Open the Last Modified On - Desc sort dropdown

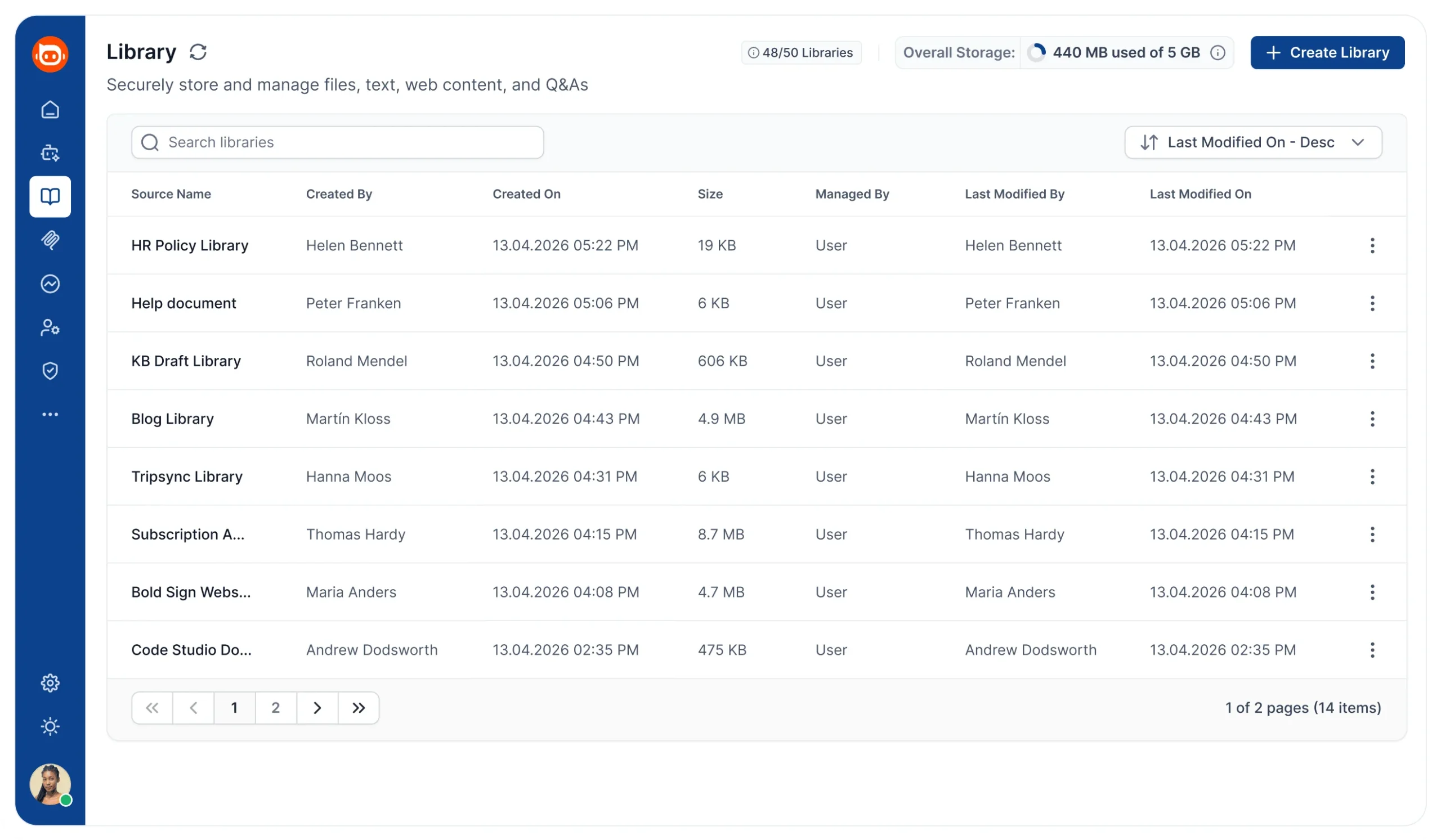(1253, 142)
